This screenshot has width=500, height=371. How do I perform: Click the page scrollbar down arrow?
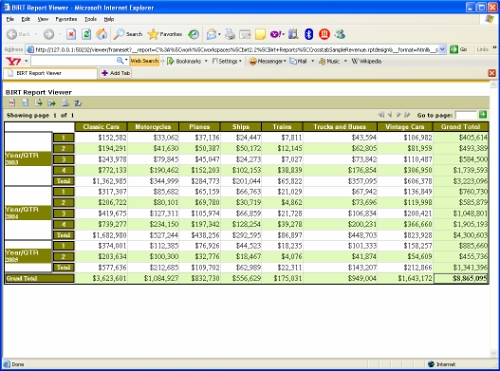[x=494, y=354]
